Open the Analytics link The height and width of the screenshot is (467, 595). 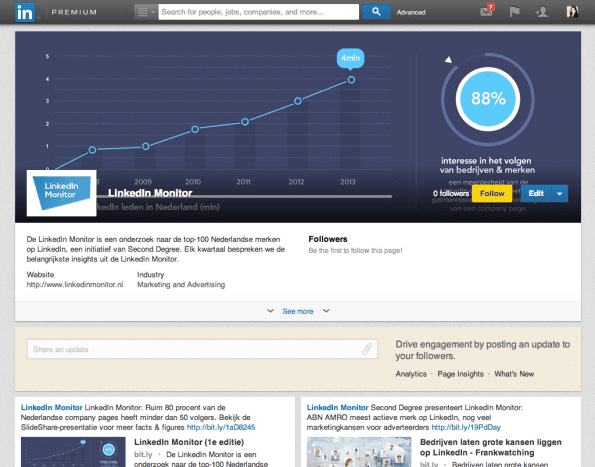pyautogui.click(x=411, y=374)
